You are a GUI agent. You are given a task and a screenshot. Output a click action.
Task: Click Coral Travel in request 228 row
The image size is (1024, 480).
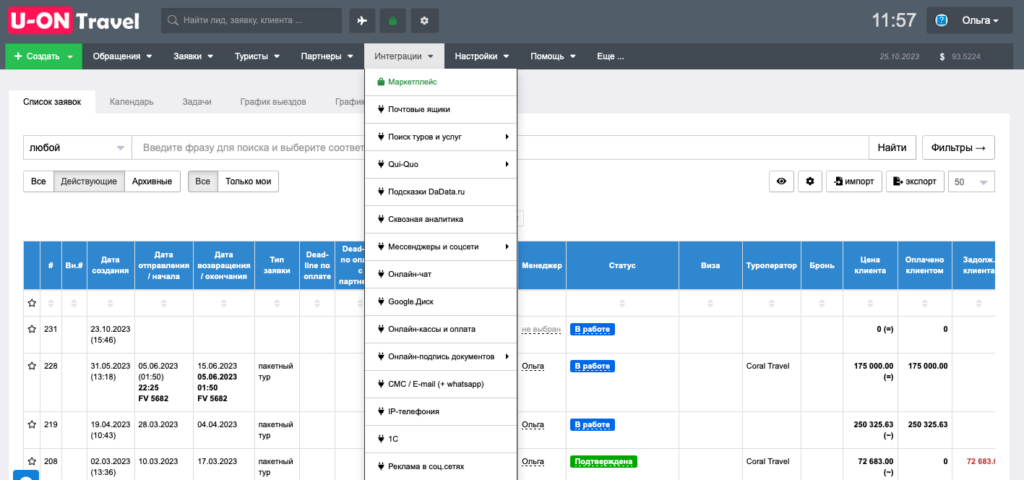coord(767,366)
